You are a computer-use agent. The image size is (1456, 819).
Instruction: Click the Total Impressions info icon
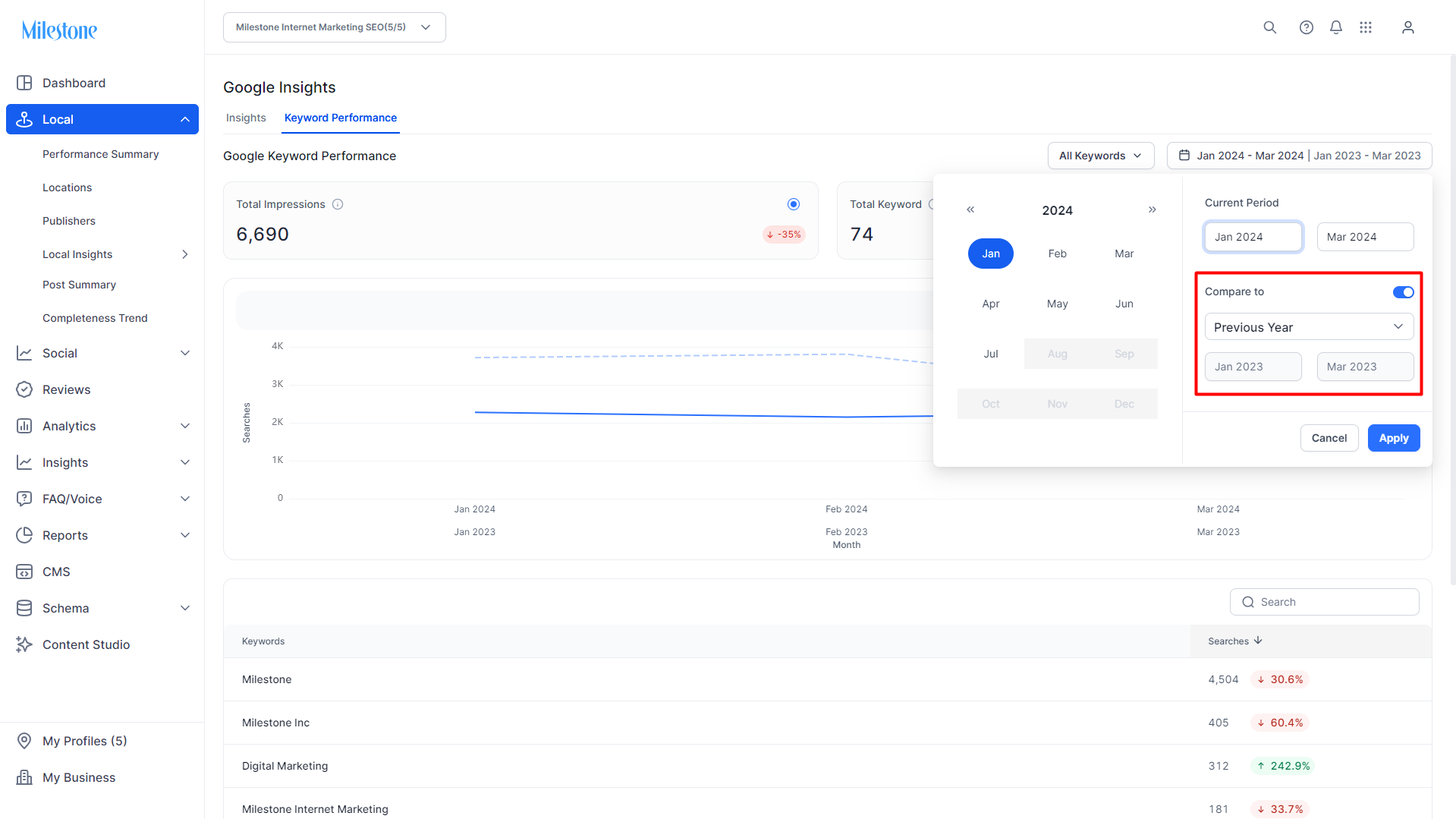[x=338, y=204]
